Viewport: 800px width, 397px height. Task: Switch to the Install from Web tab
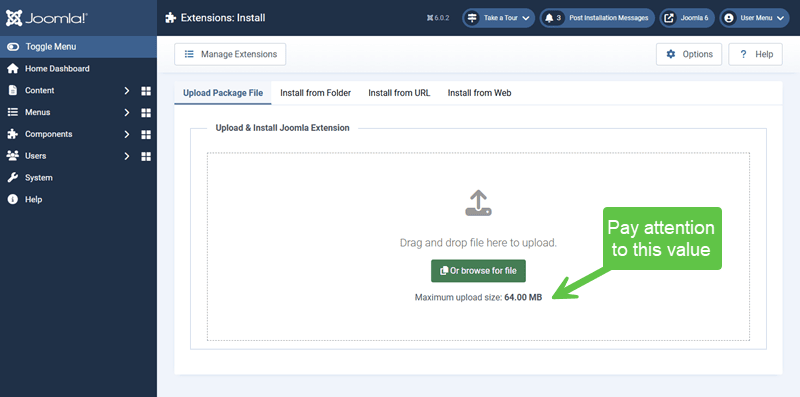point(480,93)
